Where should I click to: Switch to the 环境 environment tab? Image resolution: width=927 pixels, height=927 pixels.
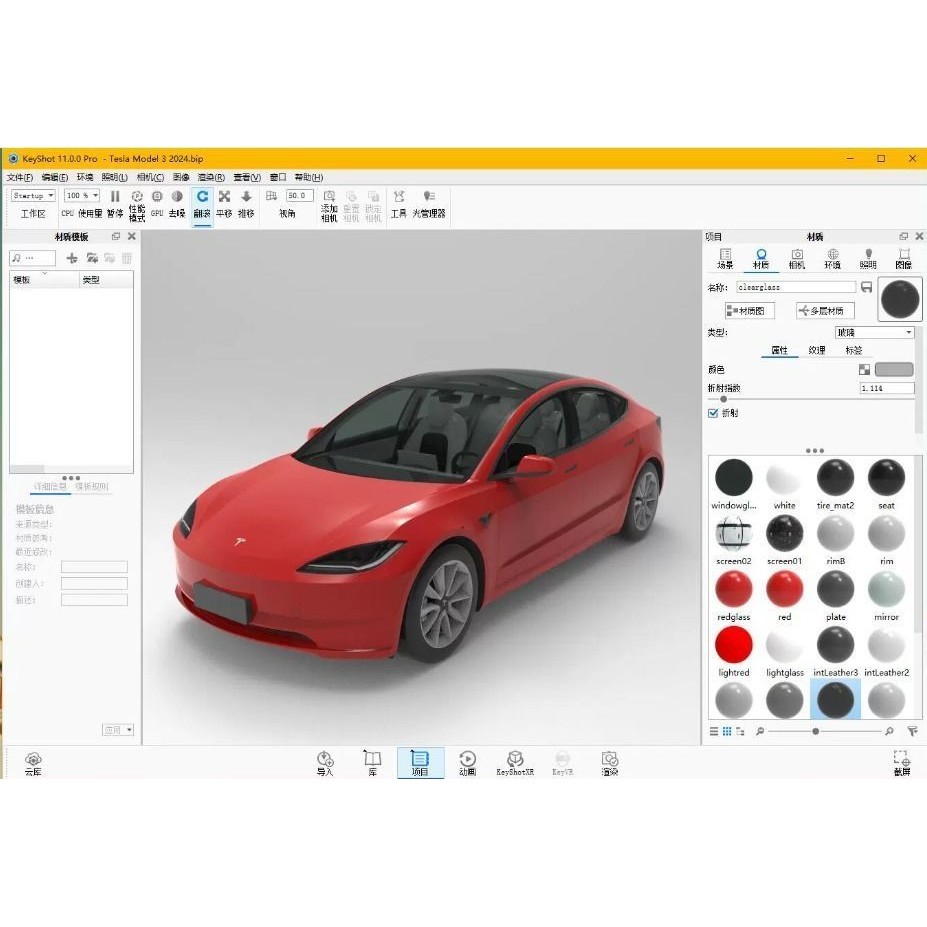pyautogui.click(x=832, y=259)
